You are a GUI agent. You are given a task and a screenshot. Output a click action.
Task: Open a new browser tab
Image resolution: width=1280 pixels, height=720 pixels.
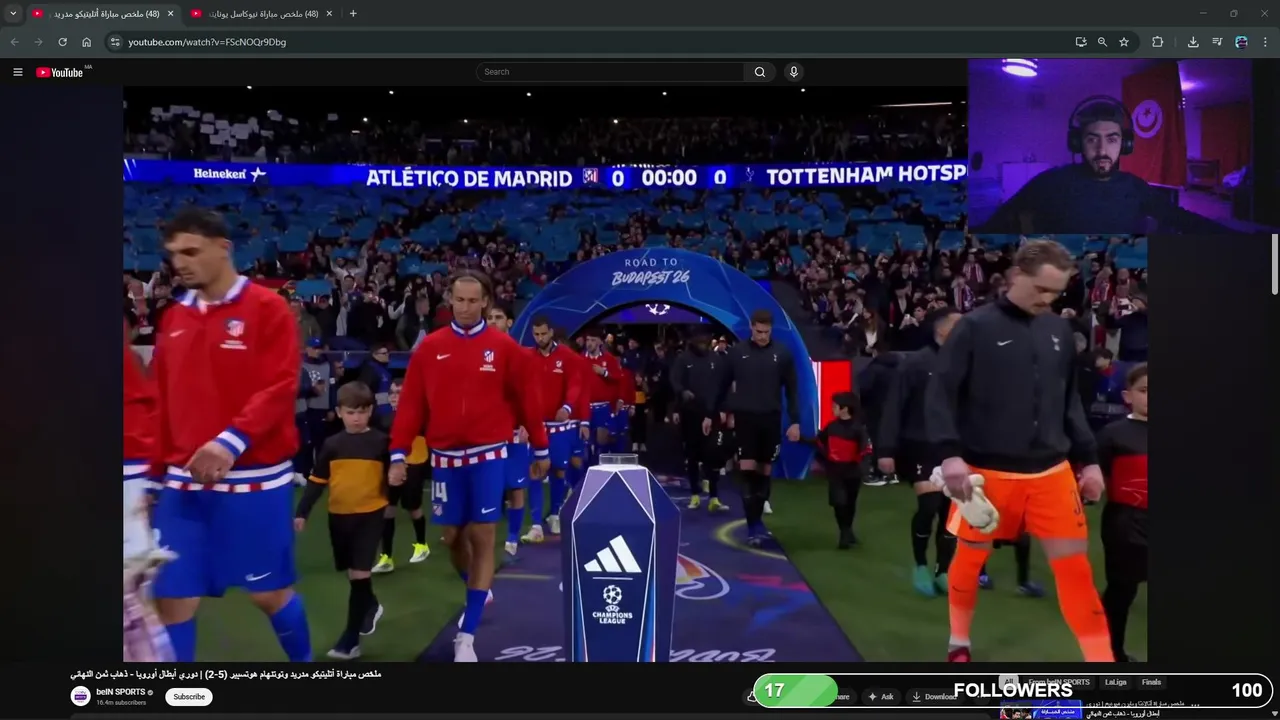[353, 13]
